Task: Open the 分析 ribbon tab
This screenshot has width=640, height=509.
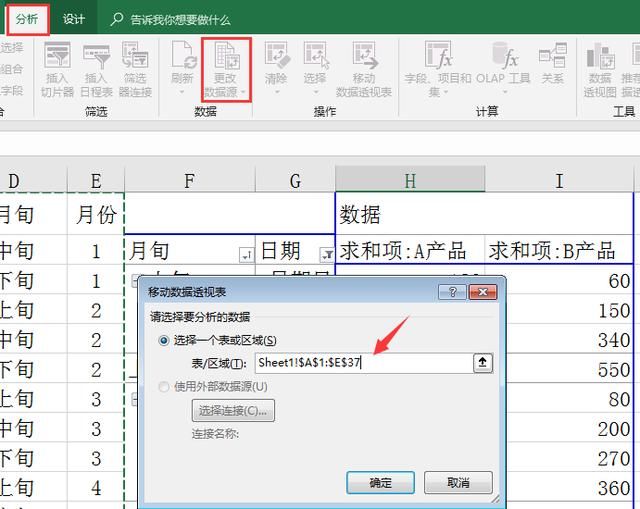Action: click(27, 19)
